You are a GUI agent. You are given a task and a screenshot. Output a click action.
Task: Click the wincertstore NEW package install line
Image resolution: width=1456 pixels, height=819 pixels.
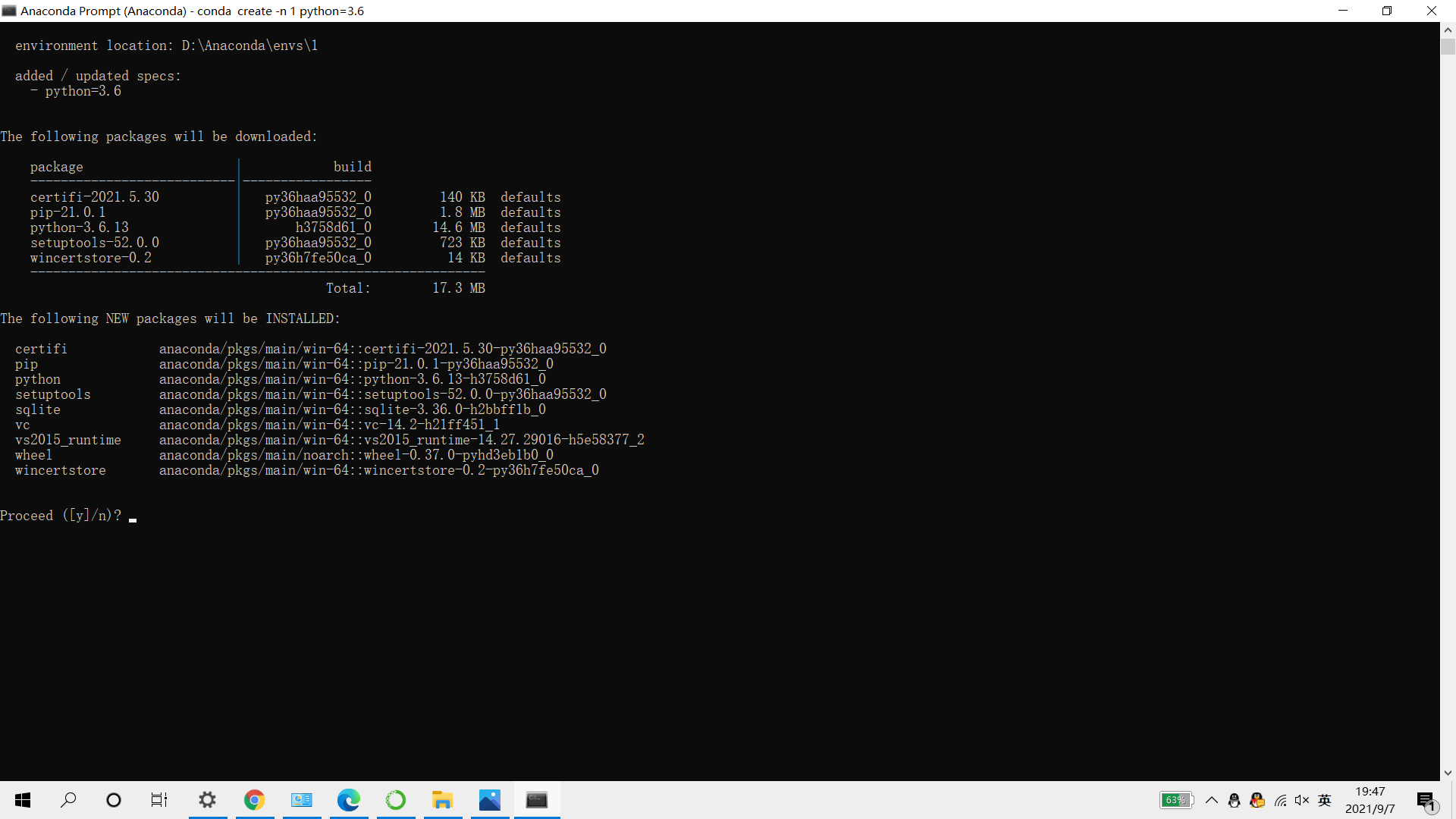click(x=307, y=470)
